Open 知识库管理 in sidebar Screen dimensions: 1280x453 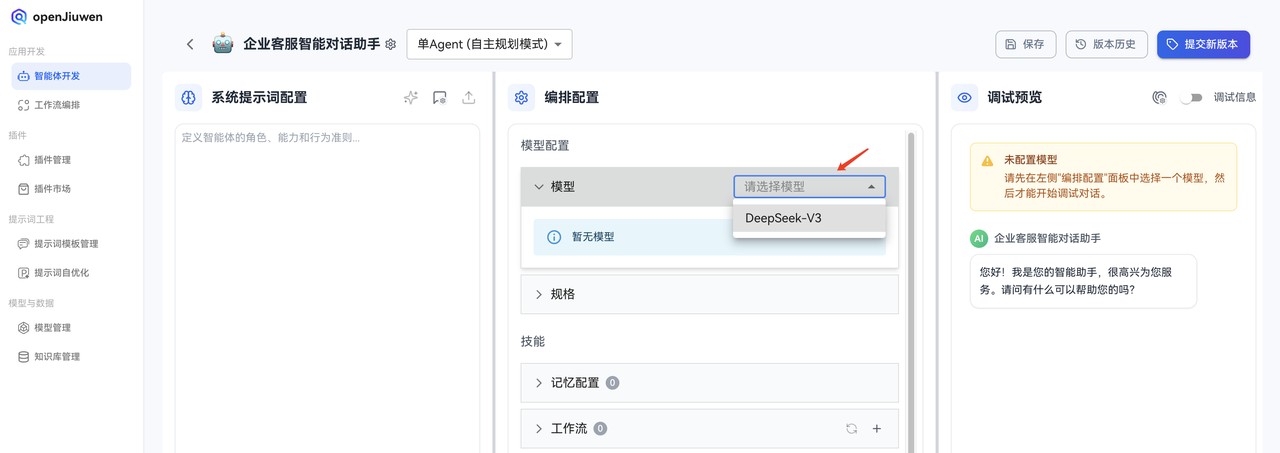coord(71,357)
